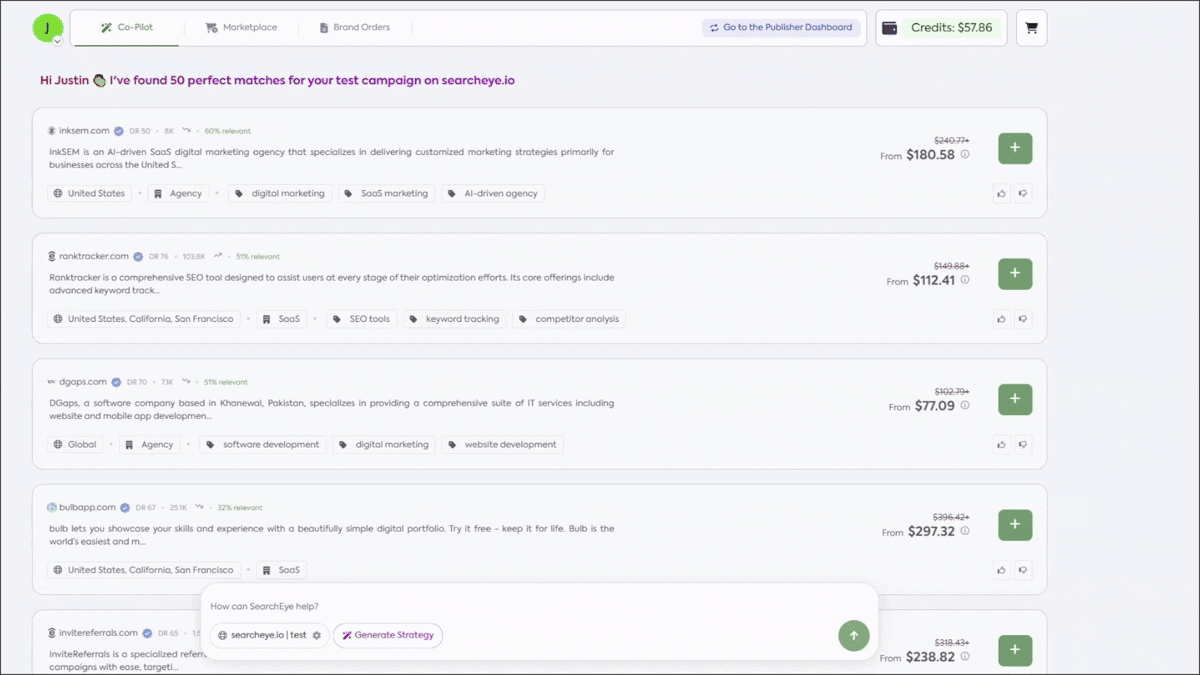Screen dimensions: 1200x675
Task: Switch to the Marketplace tab
Action: [240, 28]
